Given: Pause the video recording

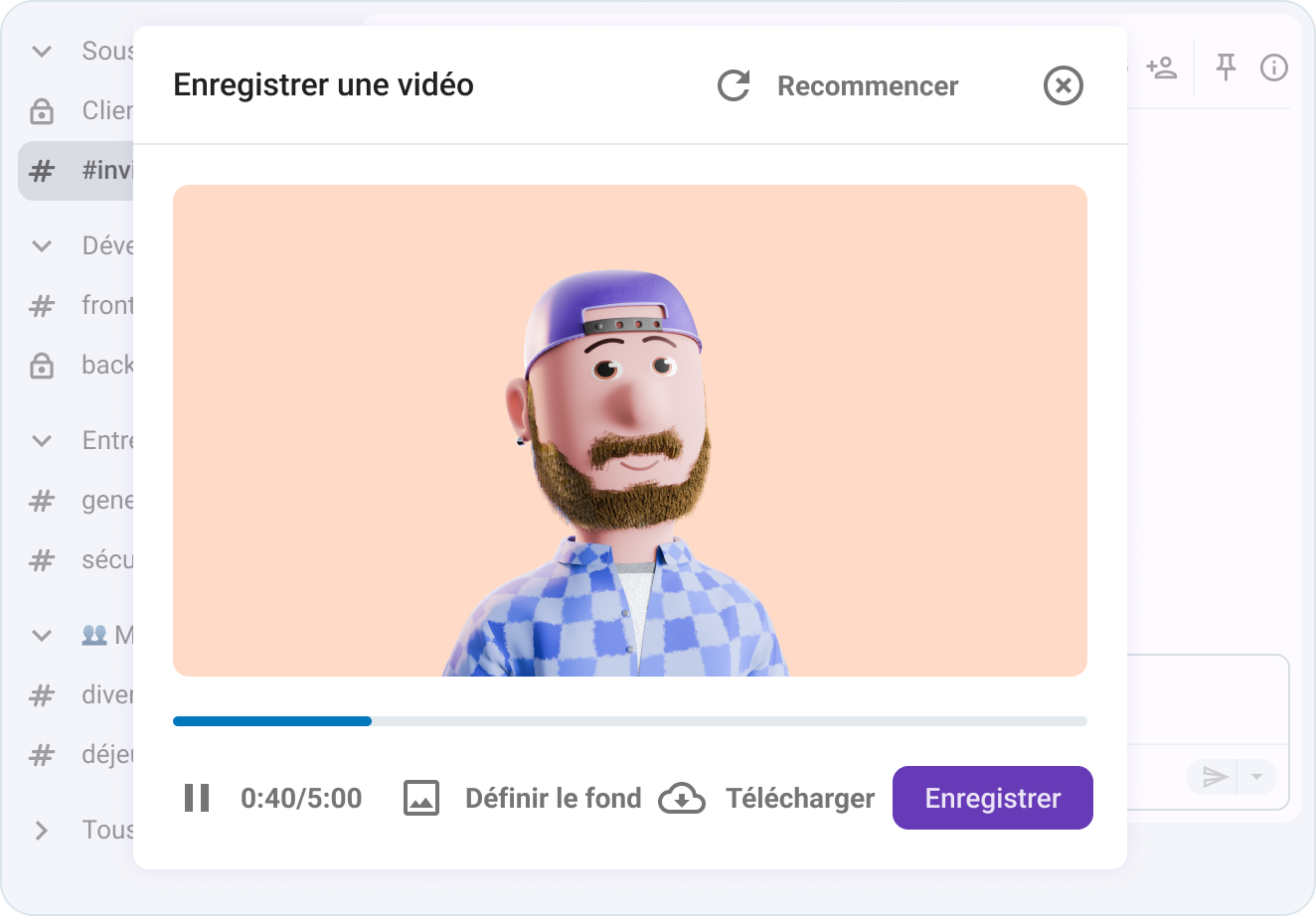Looking at the screenshot, I should (196, 797).
